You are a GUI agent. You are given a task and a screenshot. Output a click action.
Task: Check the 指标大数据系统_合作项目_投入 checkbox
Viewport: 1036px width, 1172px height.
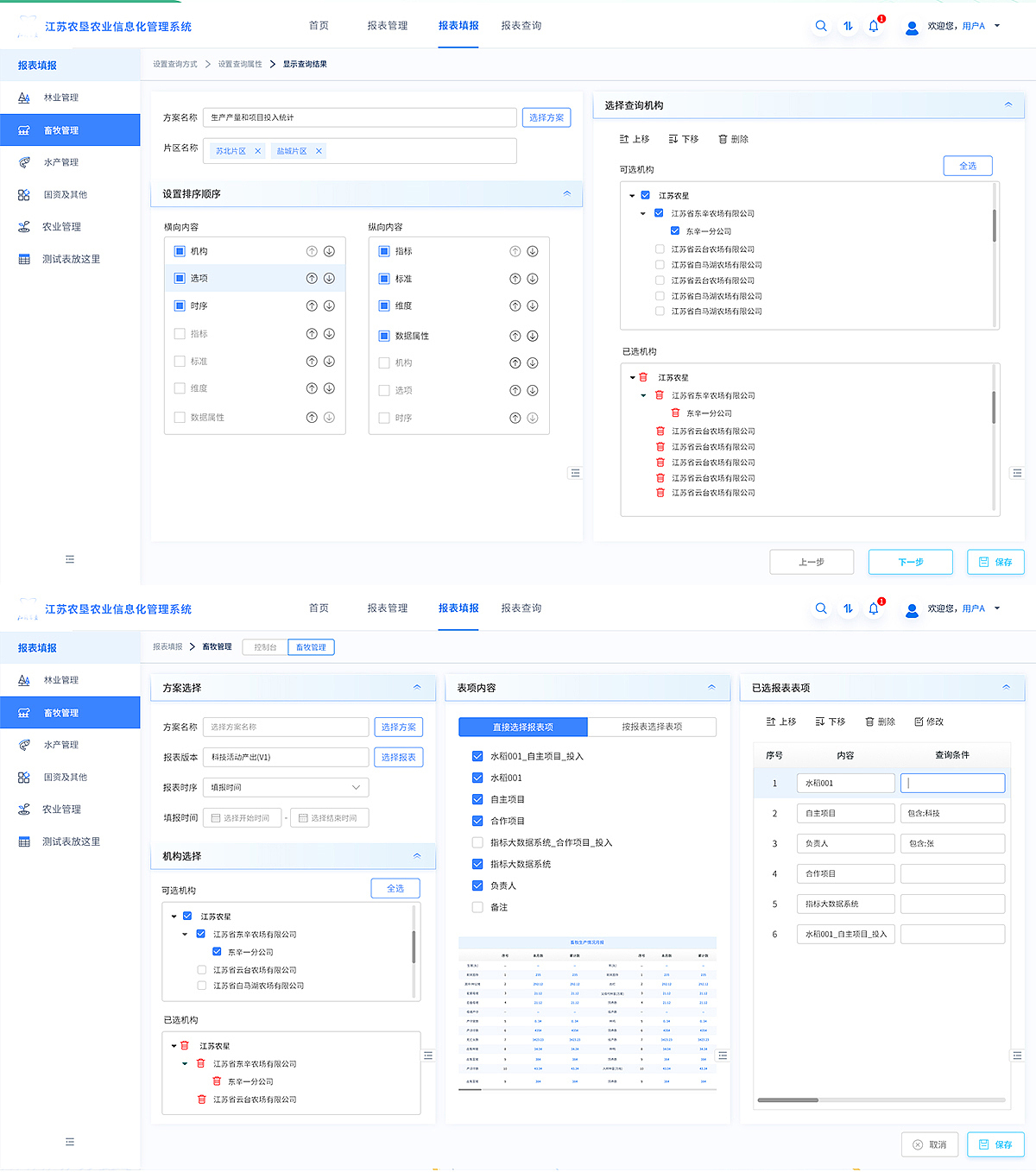477,842
